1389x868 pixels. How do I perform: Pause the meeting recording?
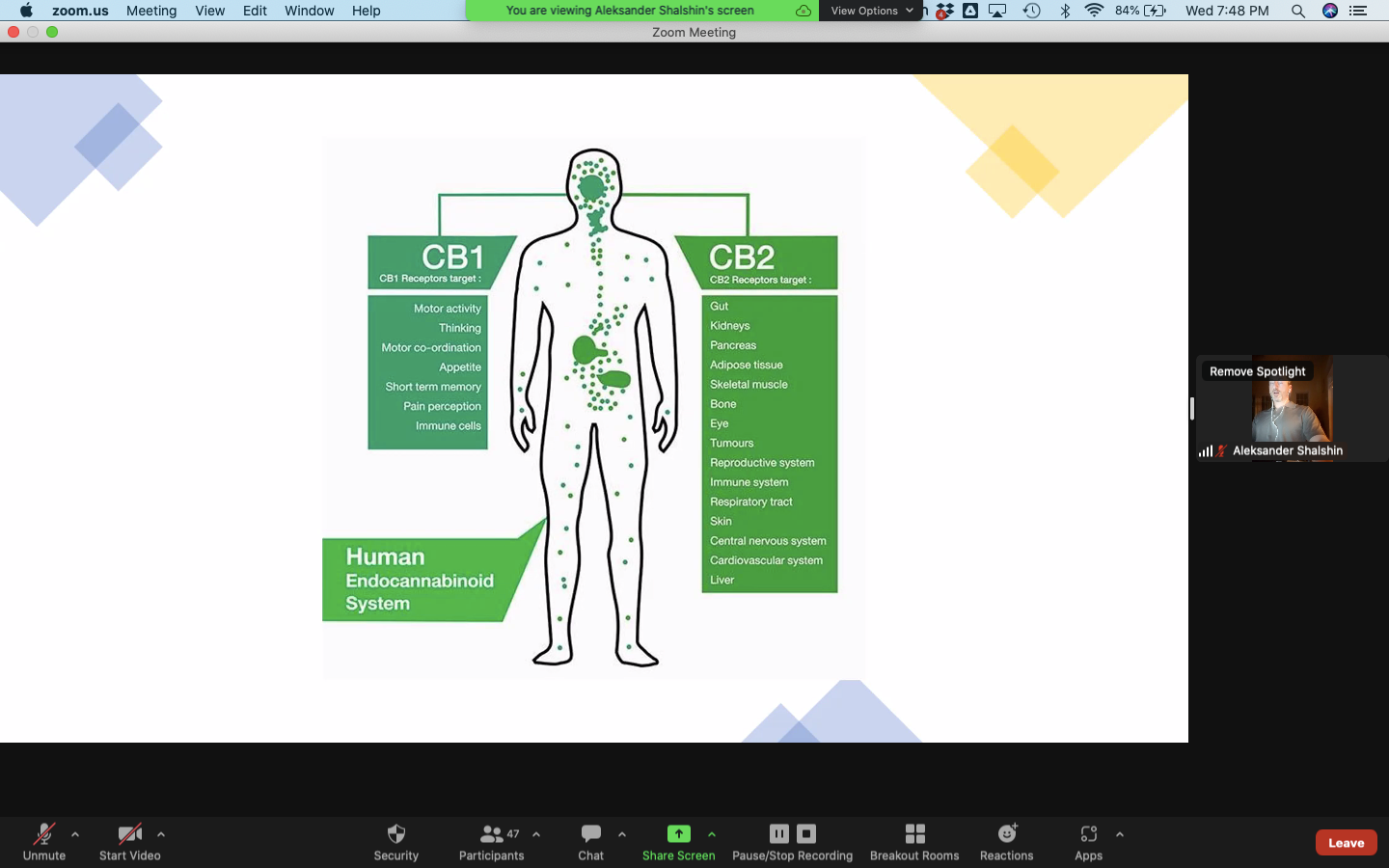pos(779,833)
